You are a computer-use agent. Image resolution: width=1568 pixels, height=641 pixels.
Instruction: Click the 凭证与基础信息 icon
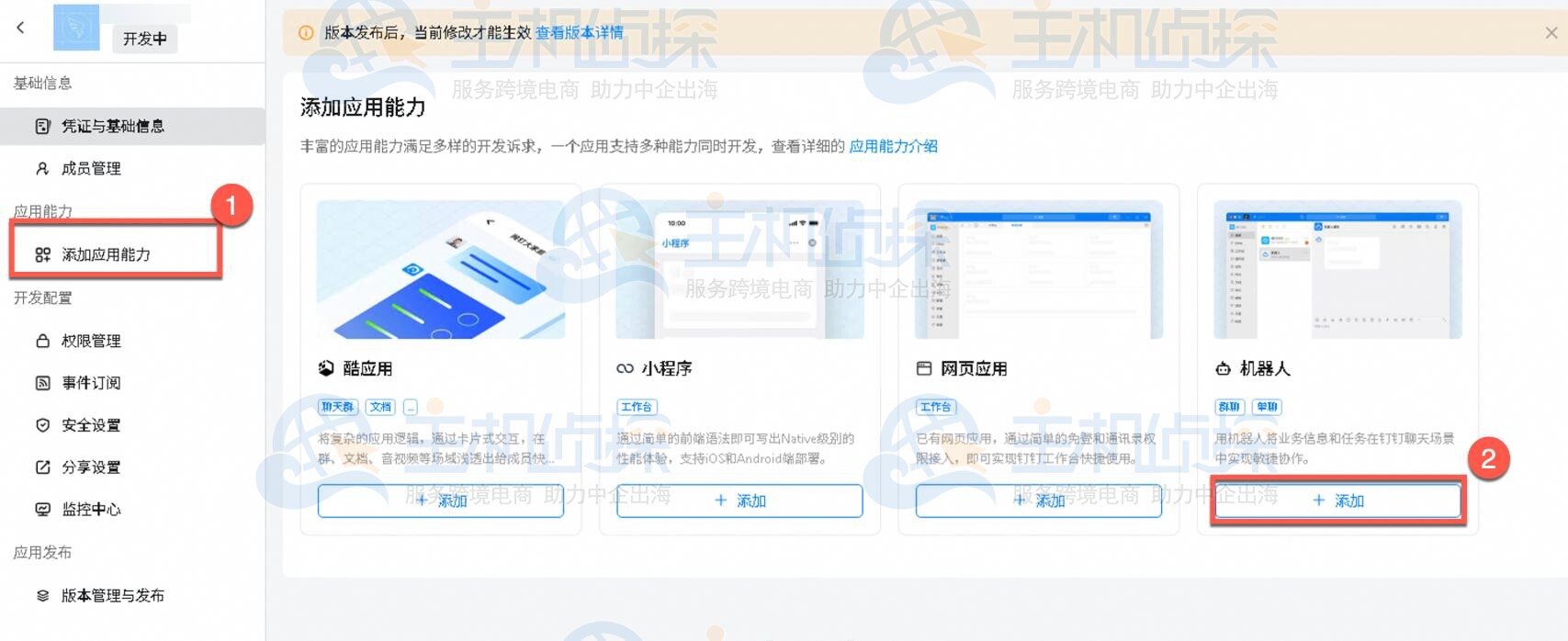[x=42, y=126]
